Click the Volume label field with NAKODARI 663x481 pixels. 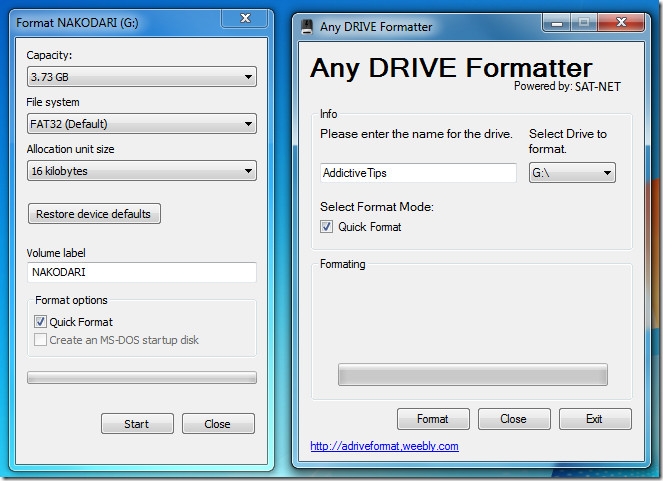click(142, 272)
